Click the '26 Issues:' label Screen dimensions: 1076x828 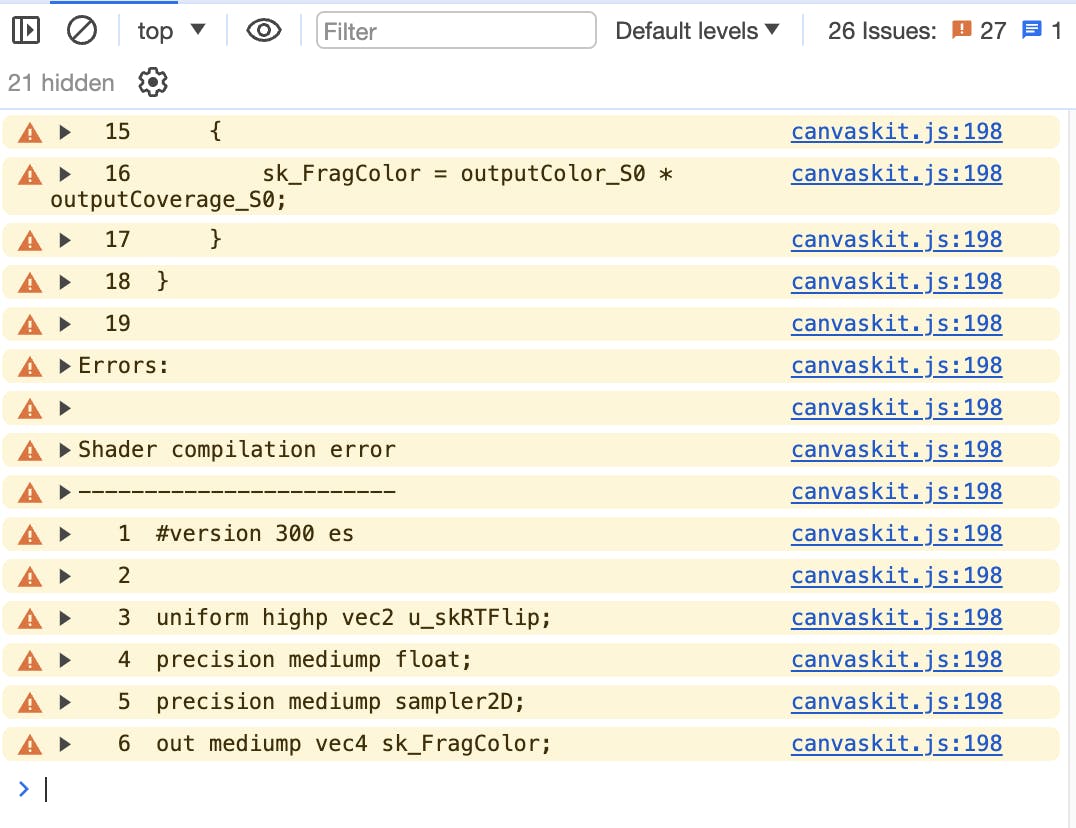(x=882, y=30)
